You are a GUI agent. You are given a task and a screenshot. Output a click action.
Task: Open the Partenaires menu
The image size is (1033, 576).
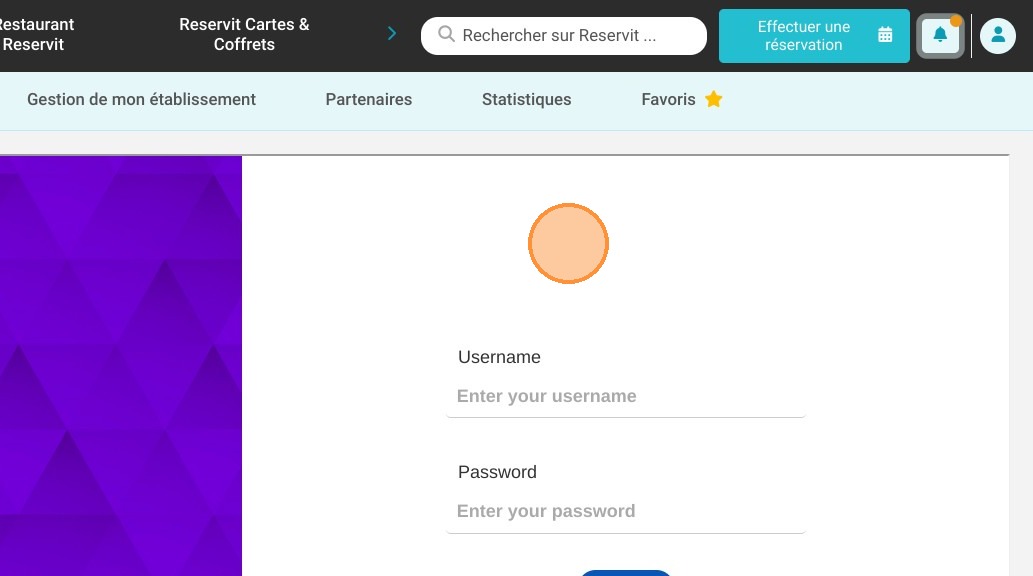pos(368,100)
